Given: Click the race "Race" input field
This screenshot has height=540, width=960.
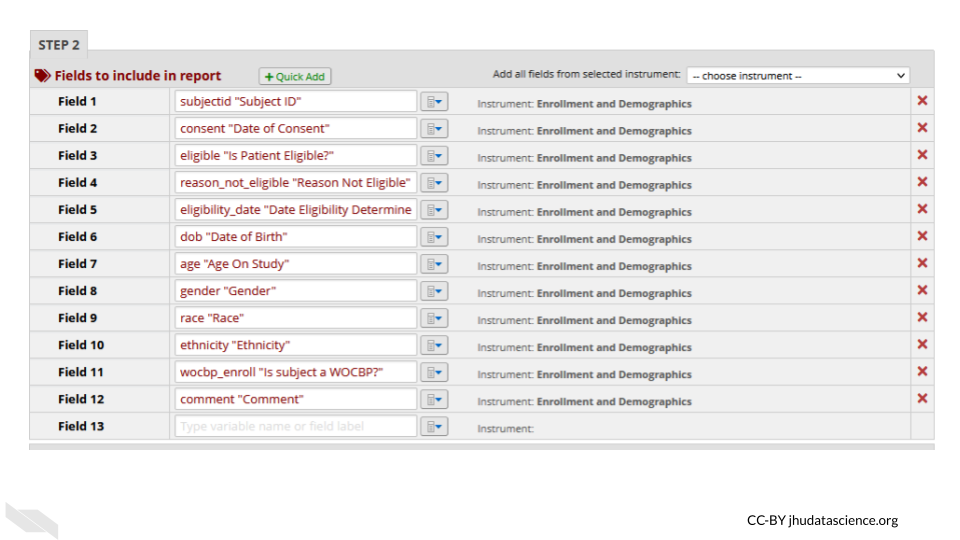Looking at the screenshot, I should pos(295,318).
